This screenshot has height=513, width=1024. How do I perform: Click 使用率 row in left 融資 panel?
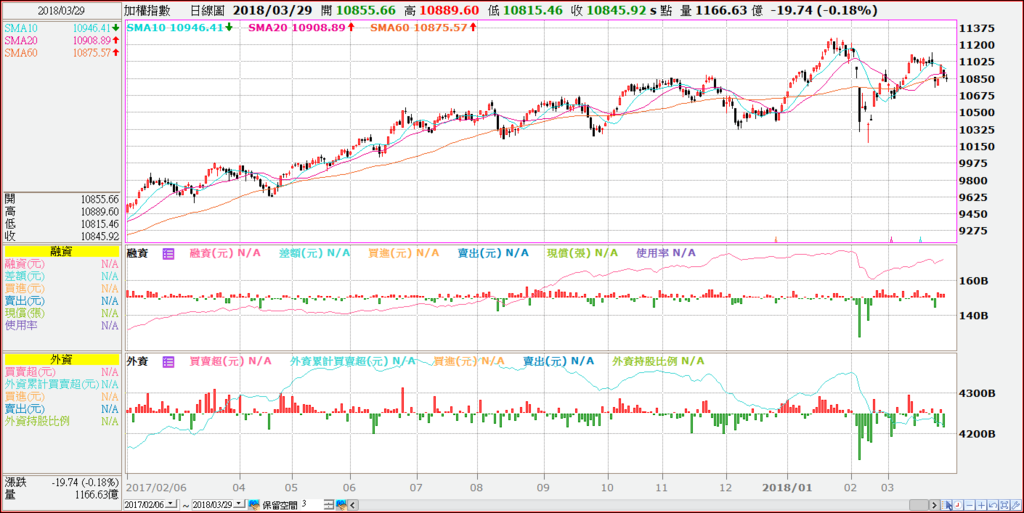click(61, 325)
